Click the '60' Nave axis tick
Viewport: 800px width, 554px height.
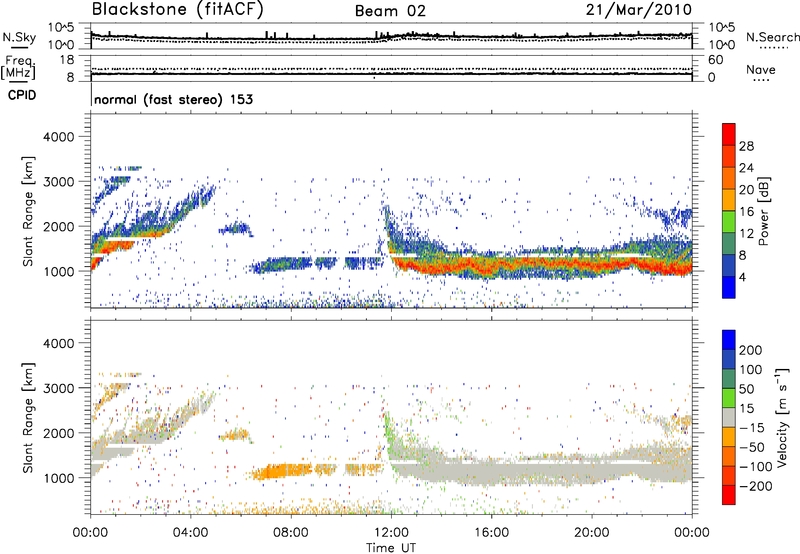(715, 60)
